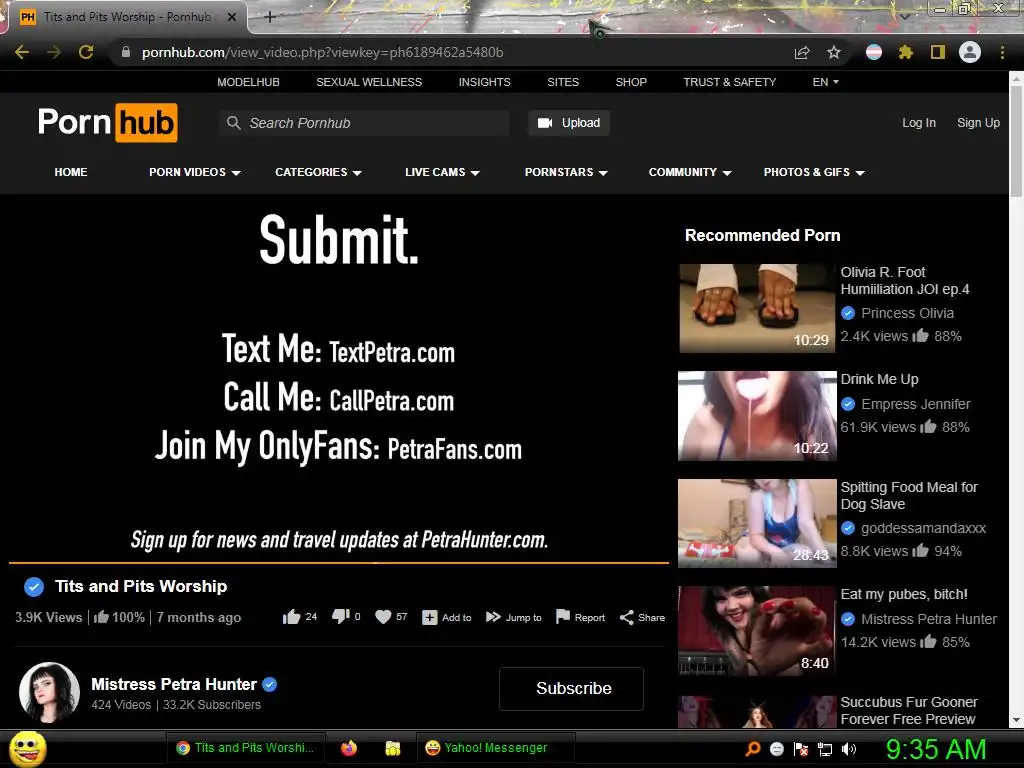The height and width of the screenshot is (768, 1024).
Task: Click the blue verified badge beside the video title
Action: [34, 586]
